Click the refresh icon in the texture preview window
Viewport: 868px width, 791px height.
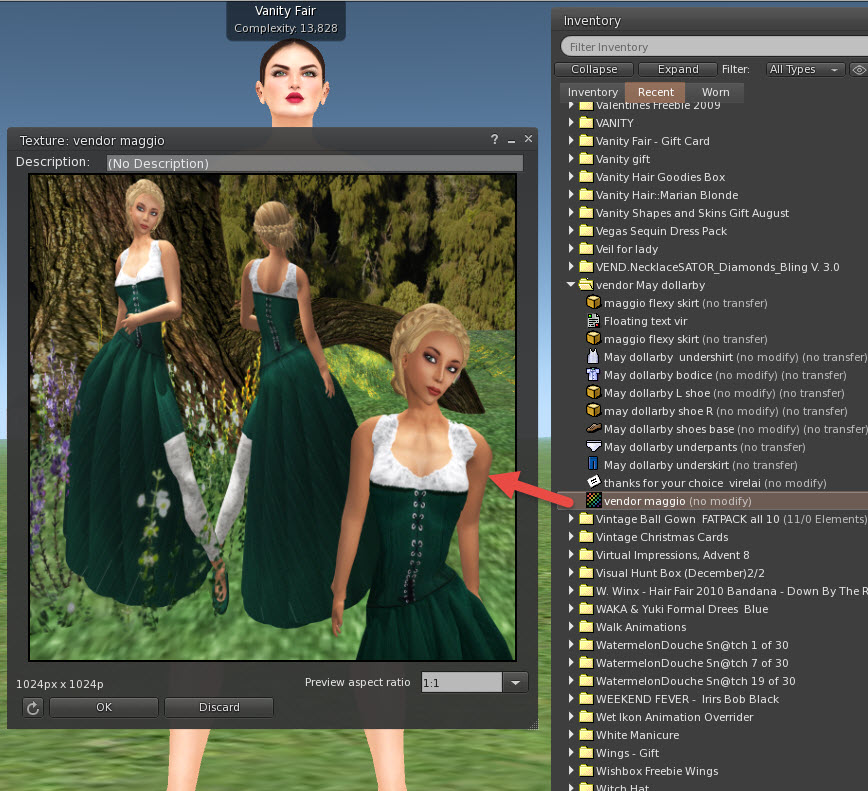coord(33,707)
